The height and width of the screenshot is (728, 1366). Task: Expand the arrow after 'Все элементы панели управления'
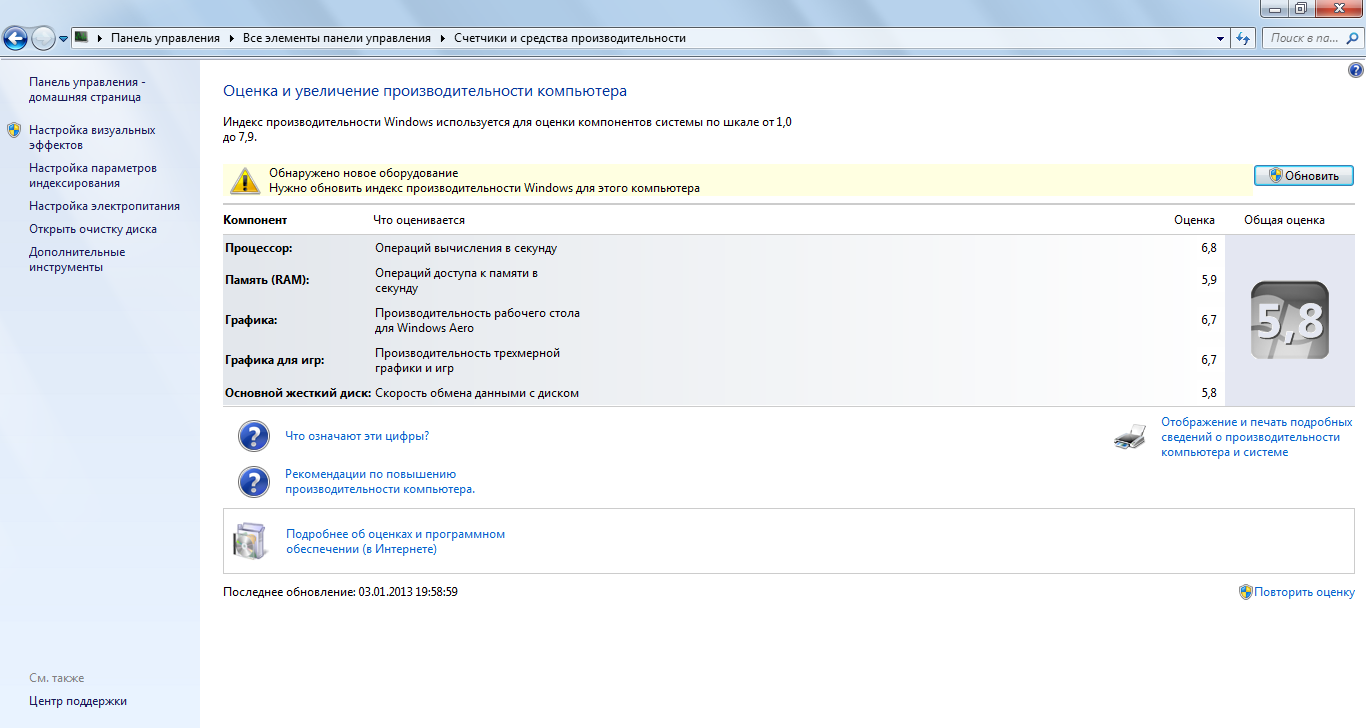pos(442,38)
